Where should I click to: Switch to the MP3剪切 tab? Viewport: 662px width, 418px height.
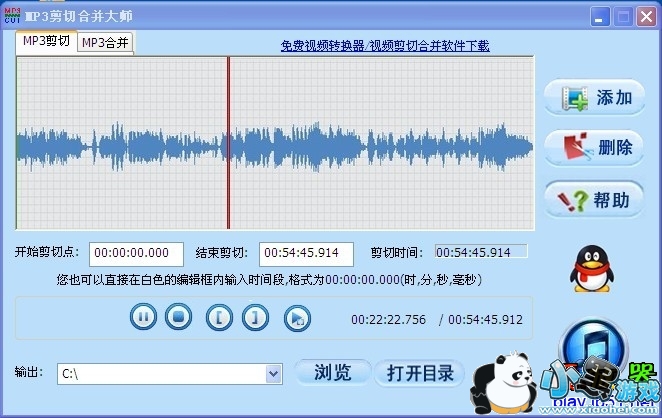46,42
